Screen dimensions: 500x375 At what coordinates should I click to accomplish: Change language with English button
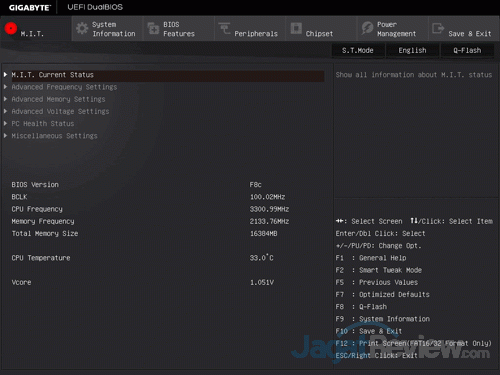click(x=412, y=51)
